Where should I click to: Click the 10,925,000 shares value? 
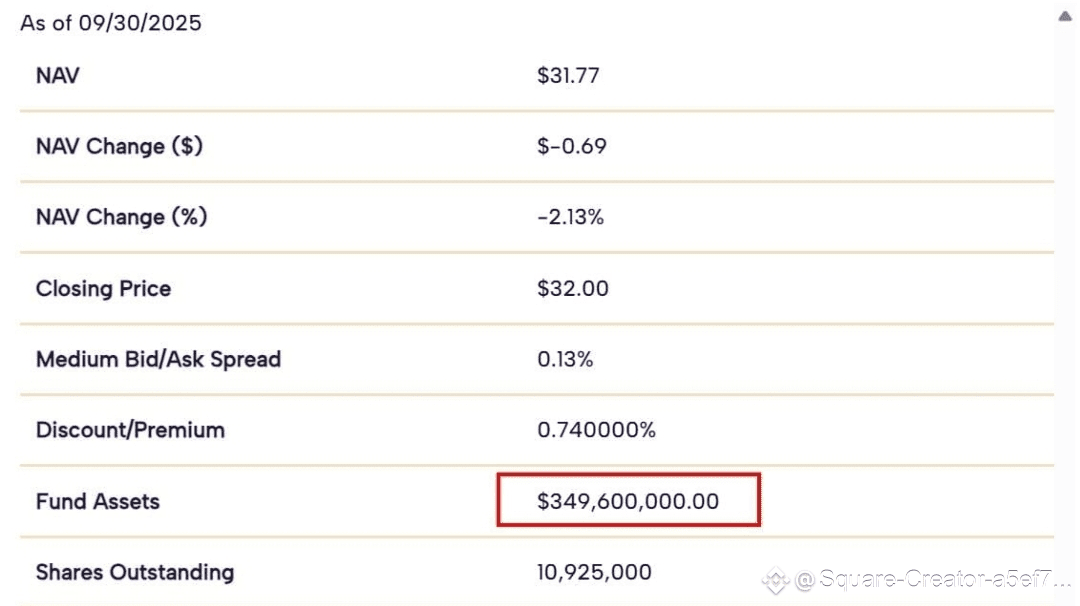594,572
